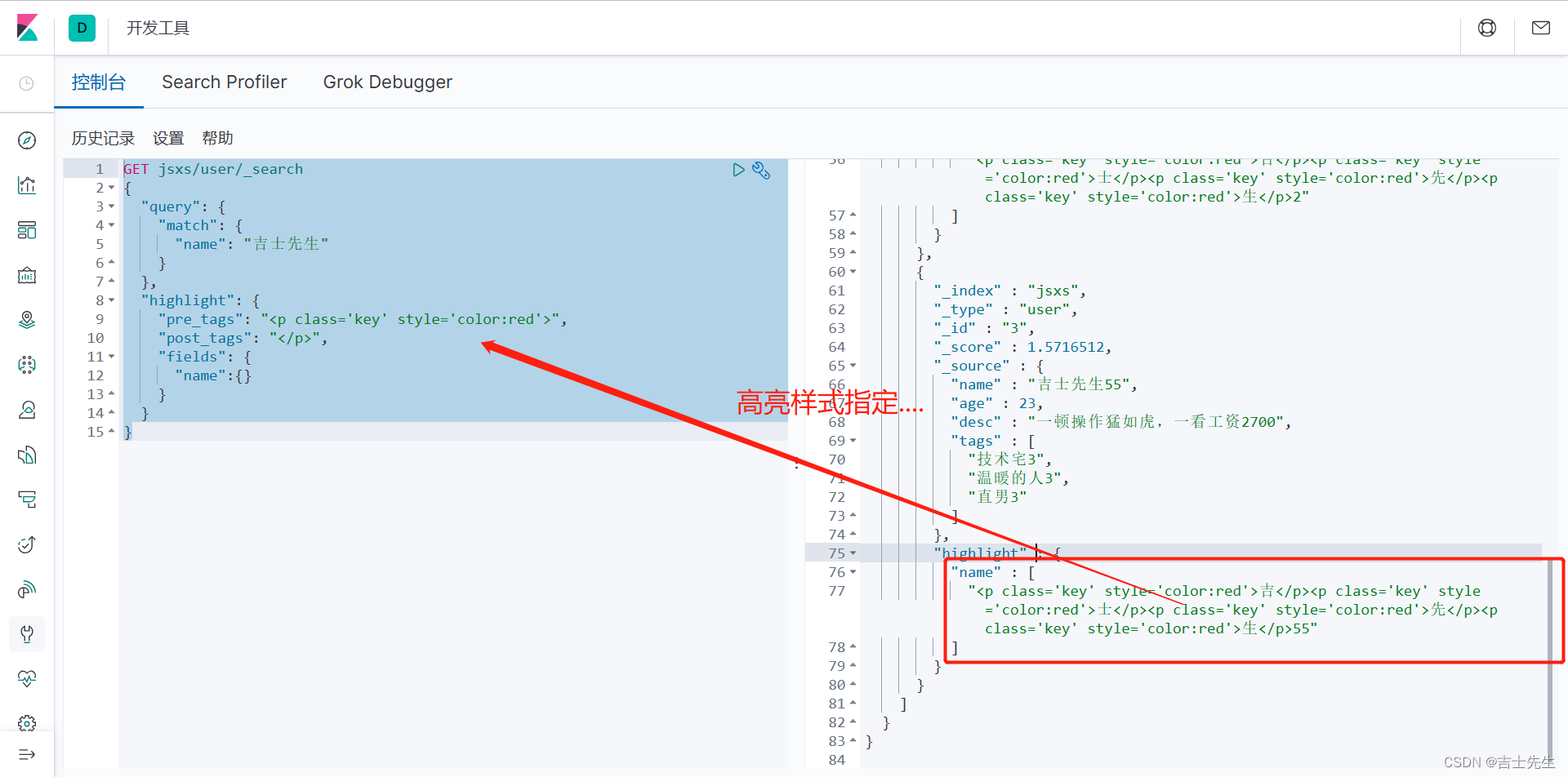Screen dimensions: 1568x777
Task: Open Uptime icon in sidebar
Action: point(27,544)
